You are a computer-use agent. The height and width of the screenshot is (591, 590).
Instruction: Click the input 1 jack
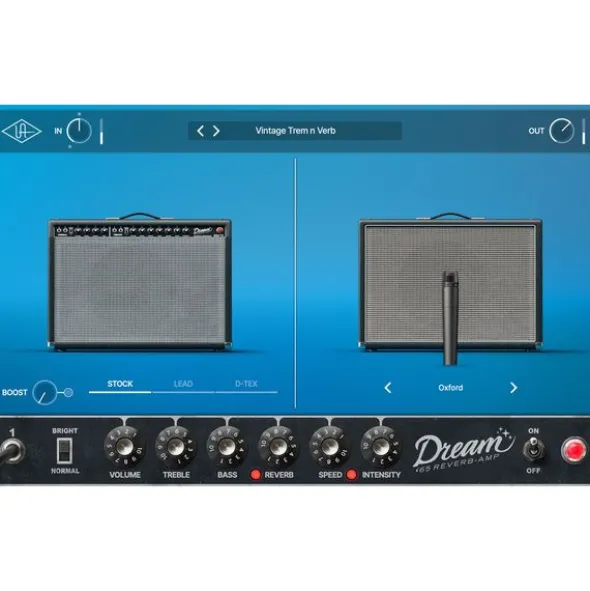pos(12,451)
